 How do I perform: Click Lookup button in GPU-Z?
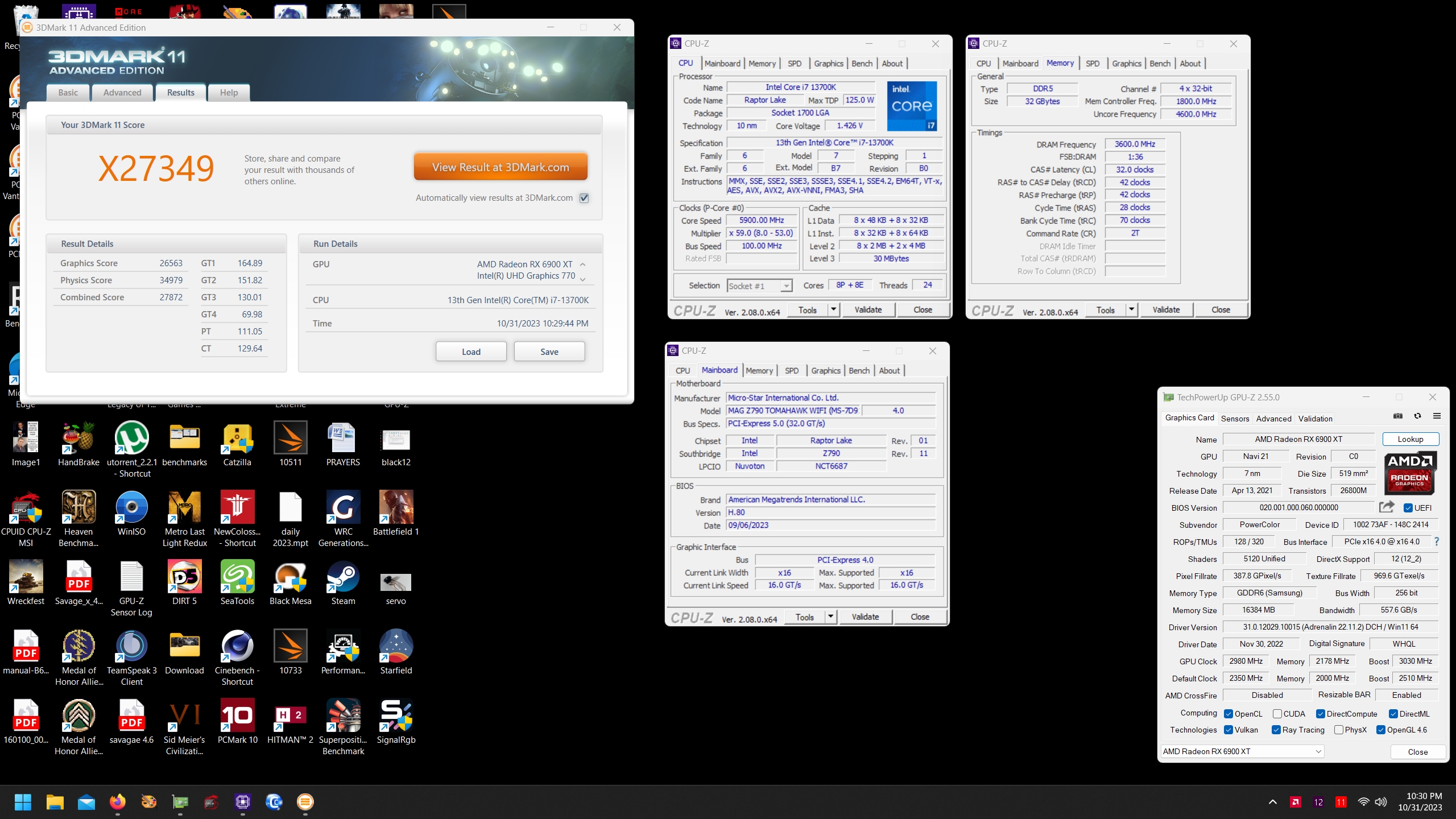pos(1410,439)
